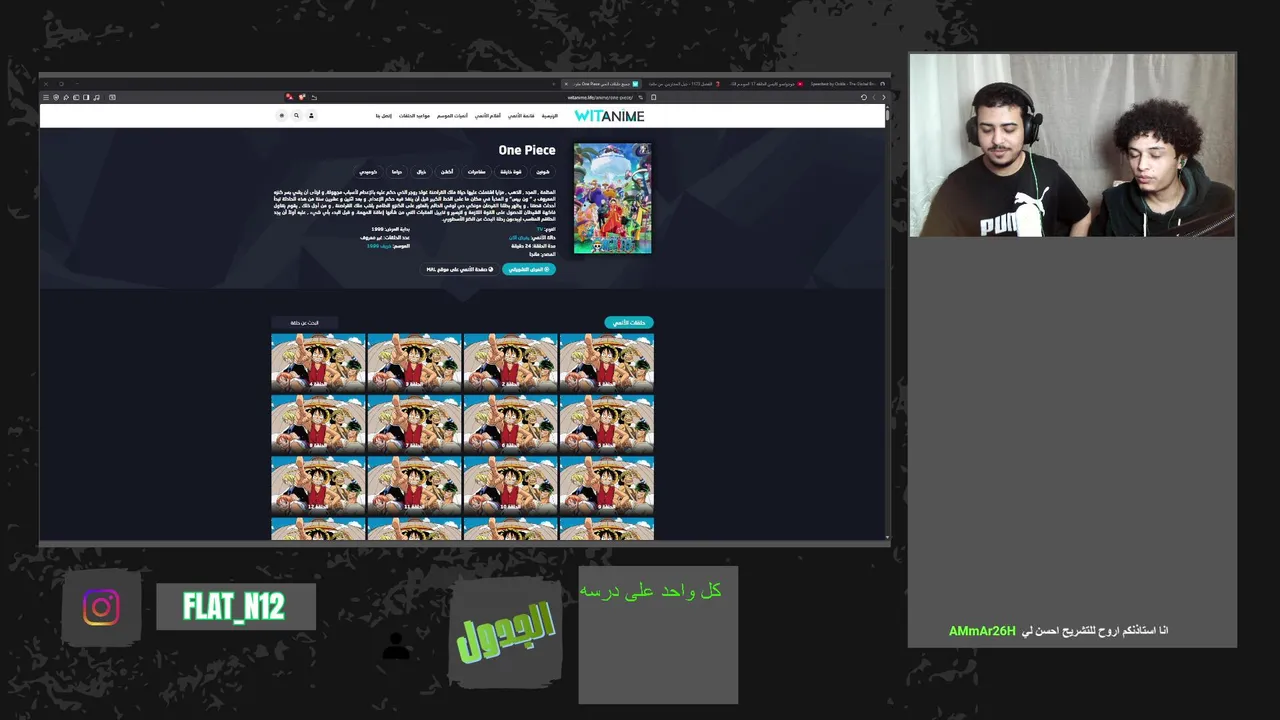Click the music note icon in browser toolbar
This screenshot has height=720, width=1280.
tap(96, 97)
